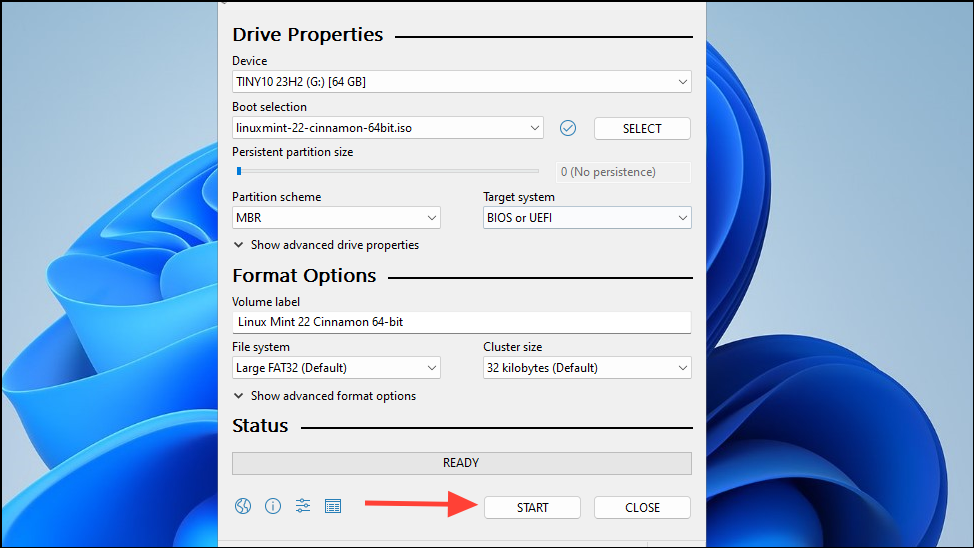Click the Volume label caption
Viewport: 974px width, 548px height.
(266, 302)
